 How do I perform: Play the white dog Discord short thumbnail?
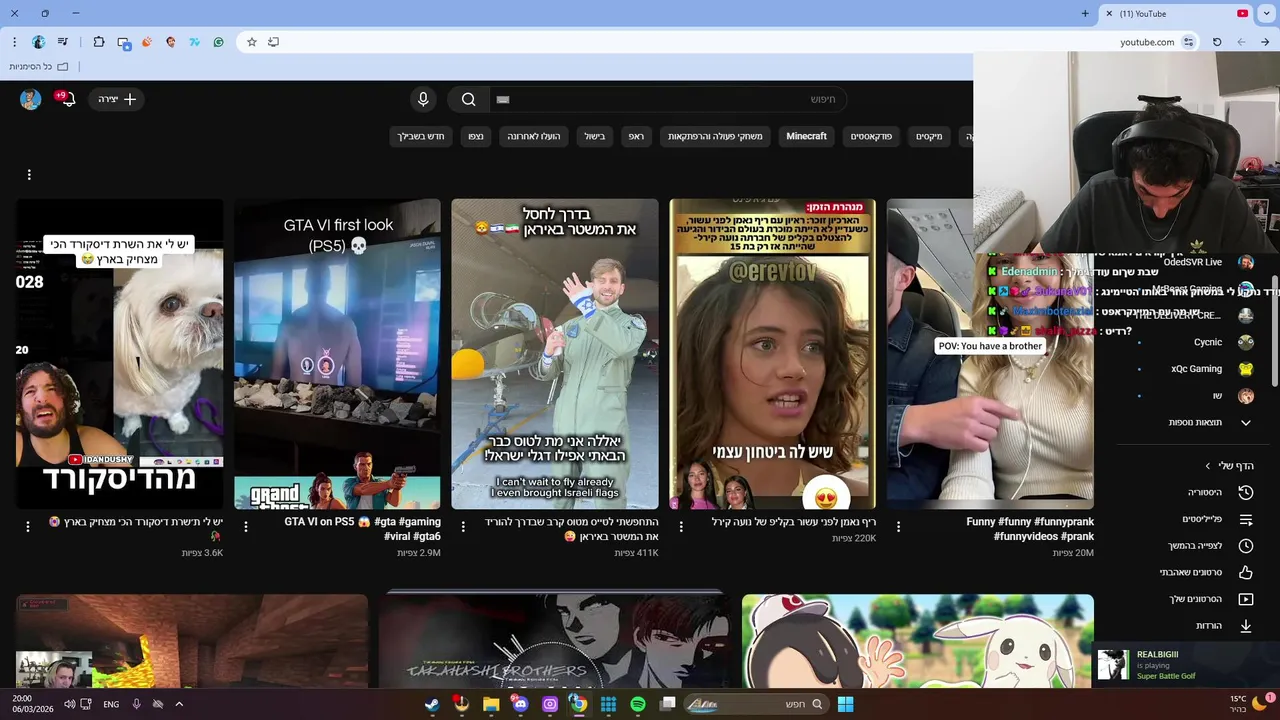pyautogui.click(x=119, y=354)
